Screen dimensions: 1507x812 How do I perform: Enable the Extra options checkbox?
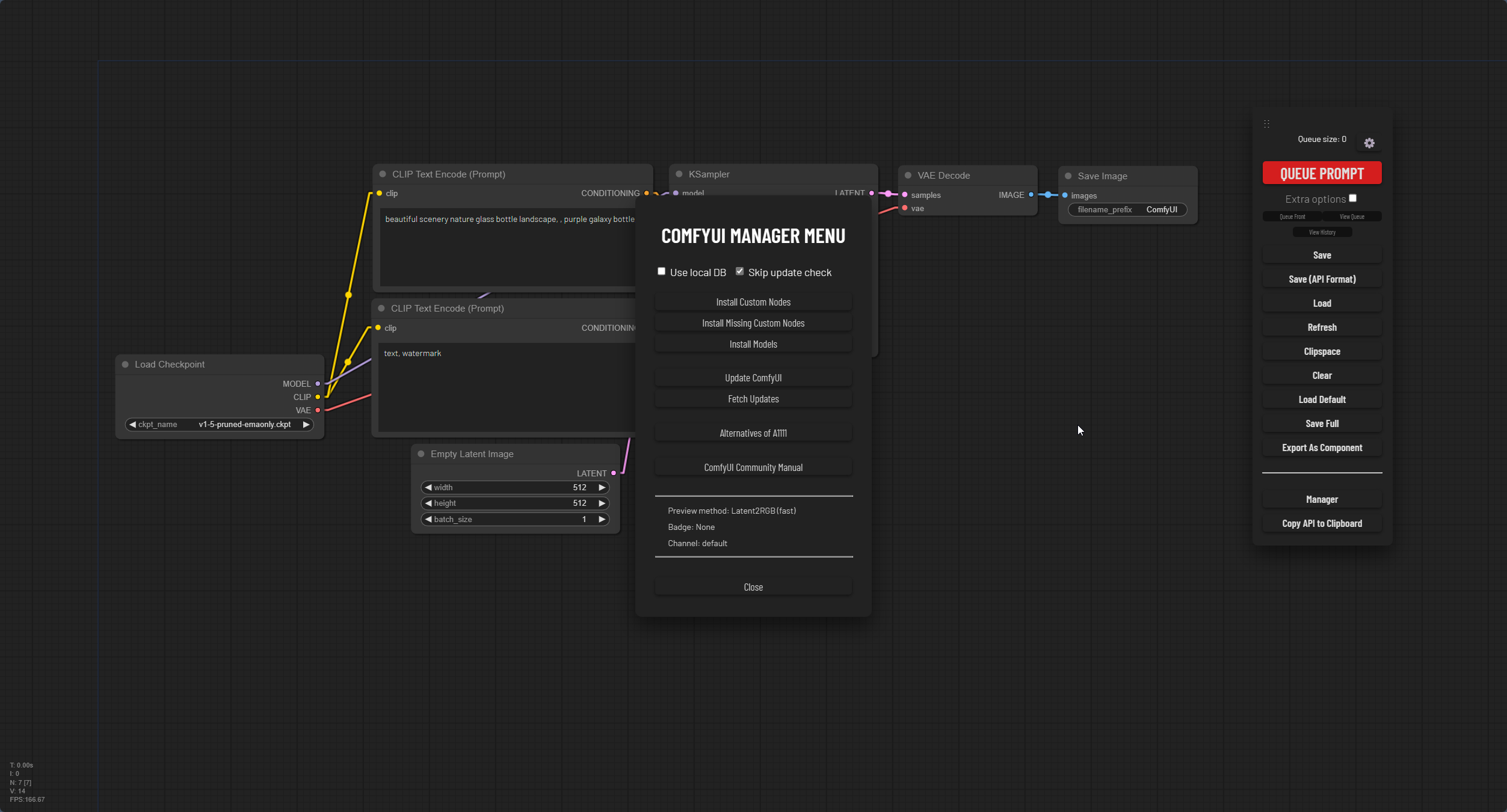(1352, 198)
